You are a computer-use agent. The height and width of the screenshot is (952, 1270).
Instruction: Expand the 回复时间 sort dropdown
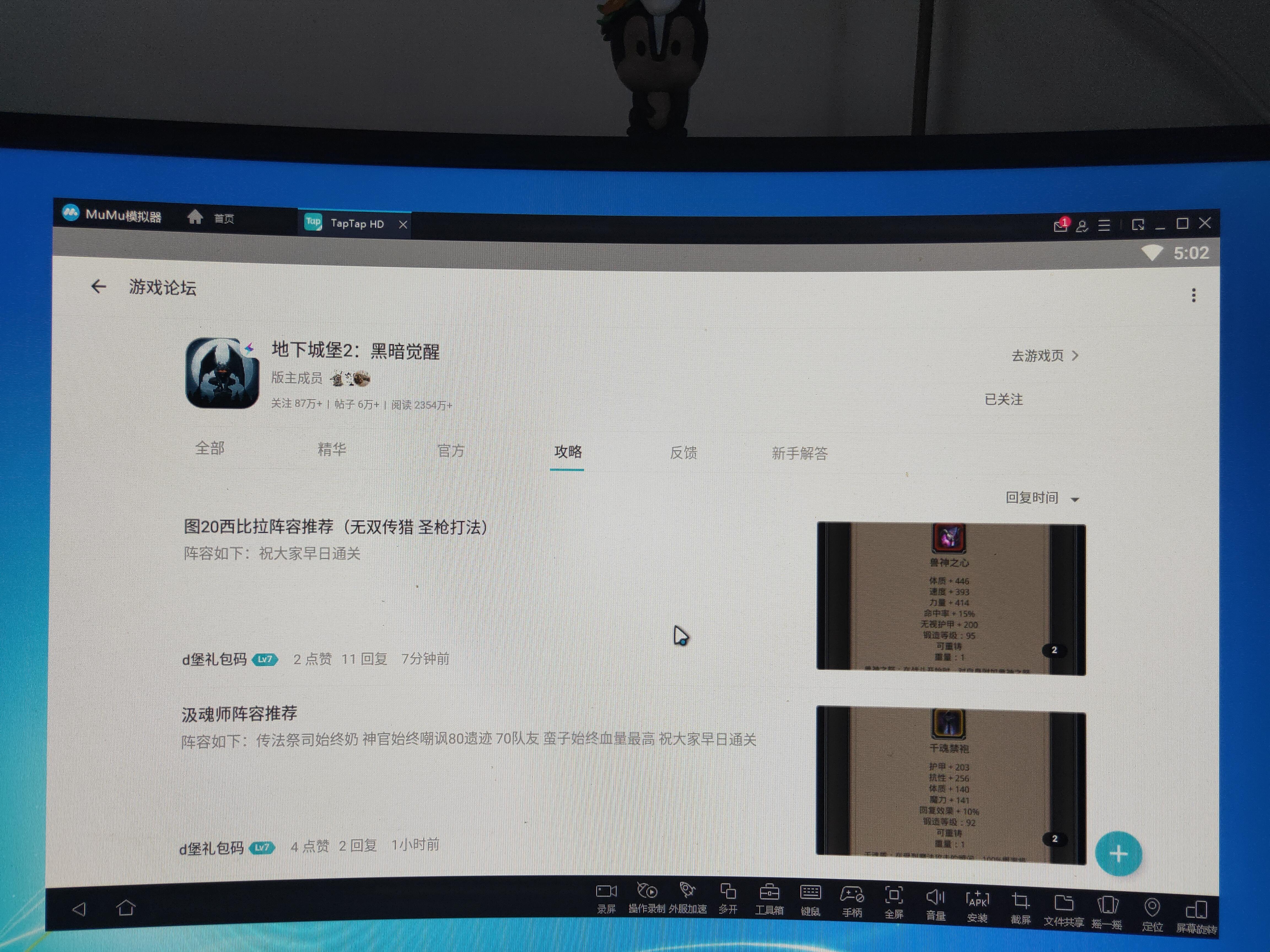[x=1042, y=498]
